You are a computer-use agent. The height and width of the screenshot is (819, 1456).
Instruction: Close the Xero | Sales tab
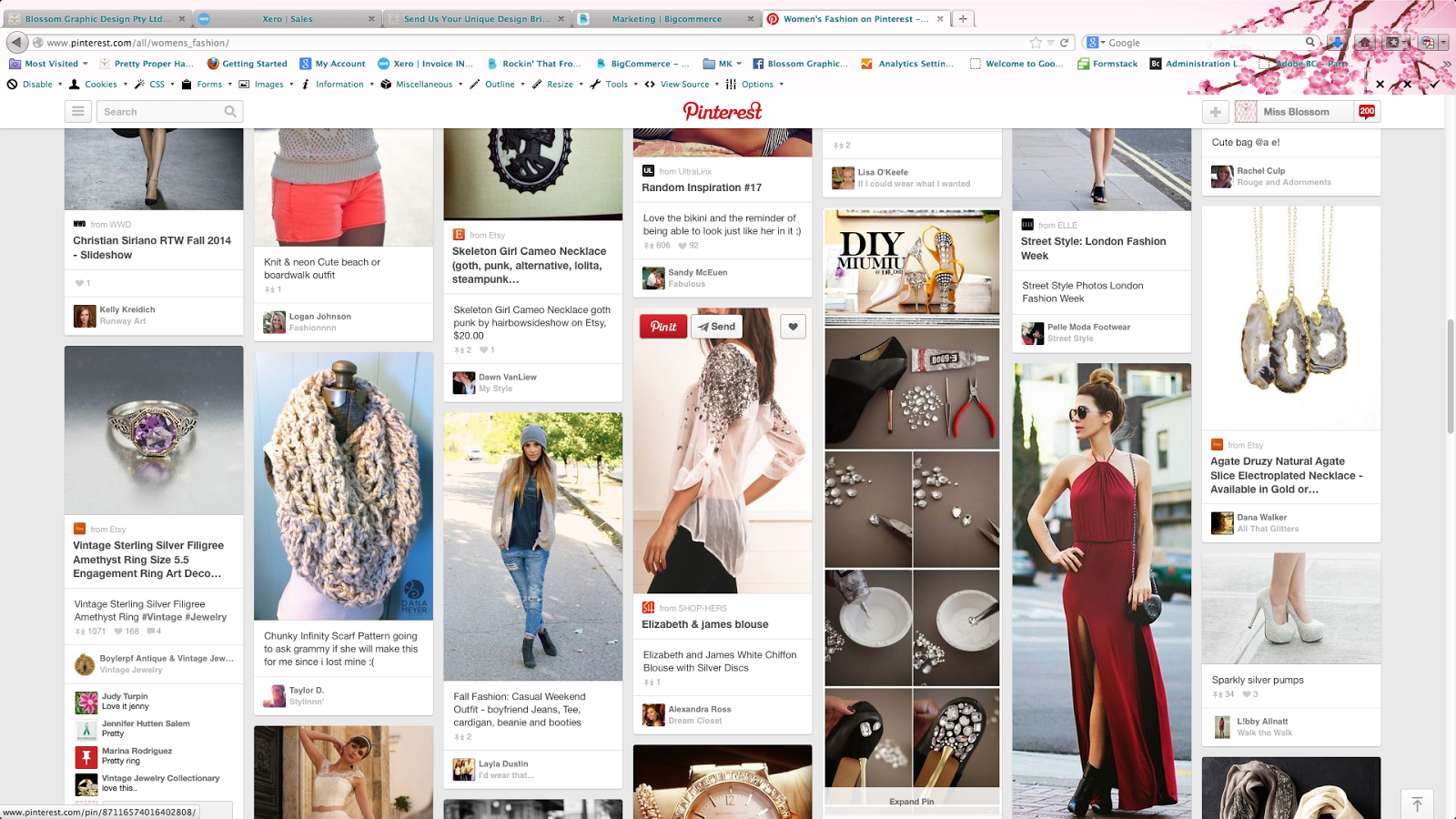371,19
